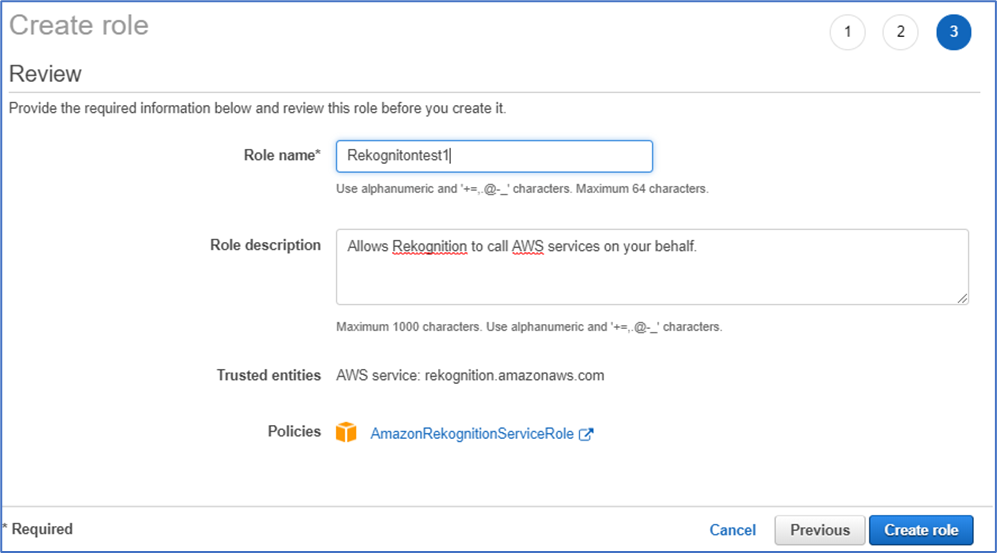The width and height of the screenshot is (997, 553).
Task: Click the orange policy box icon
Action: 347,432
